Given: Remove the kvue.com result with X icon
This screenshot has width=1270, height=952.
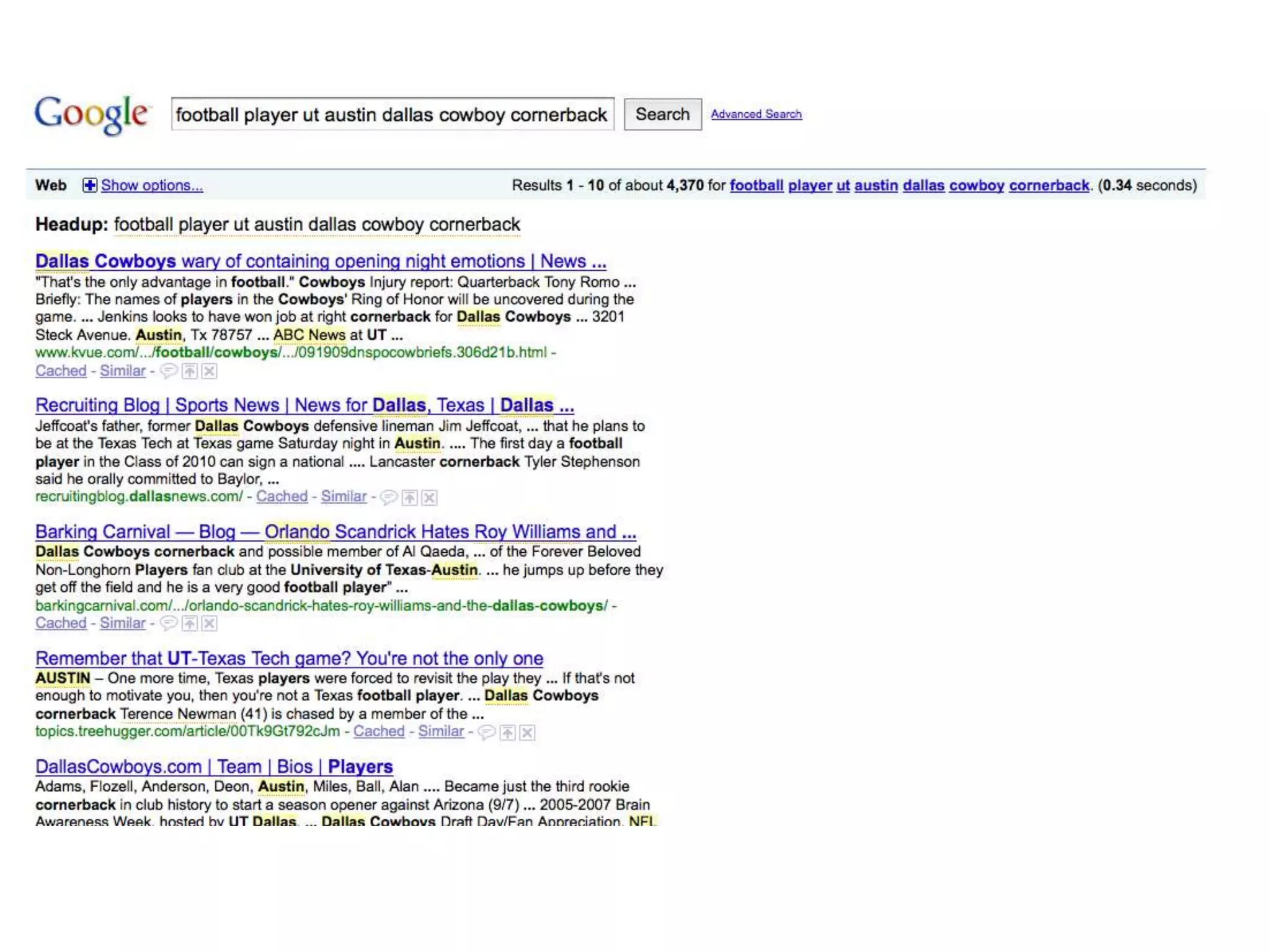Looking at the screenshot, I should [x=210, y=371].
